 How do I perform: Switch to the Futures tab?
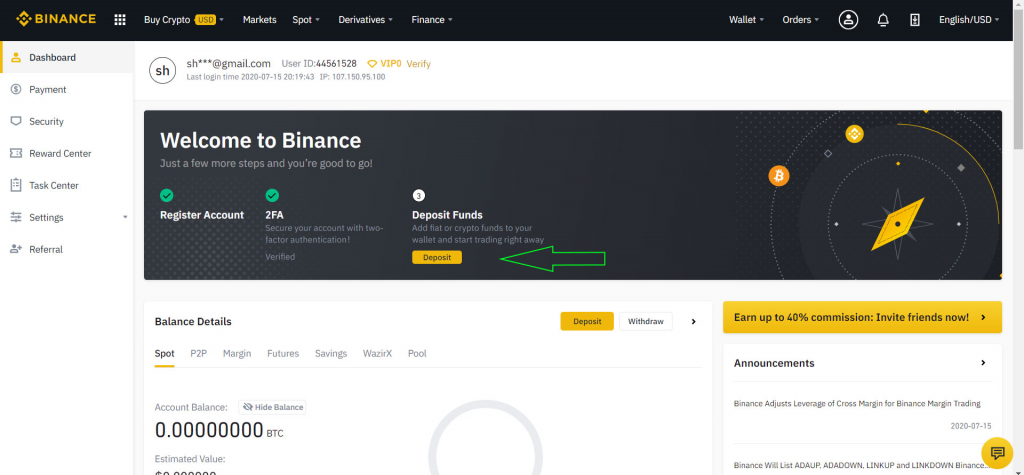(x=283, y=353)
